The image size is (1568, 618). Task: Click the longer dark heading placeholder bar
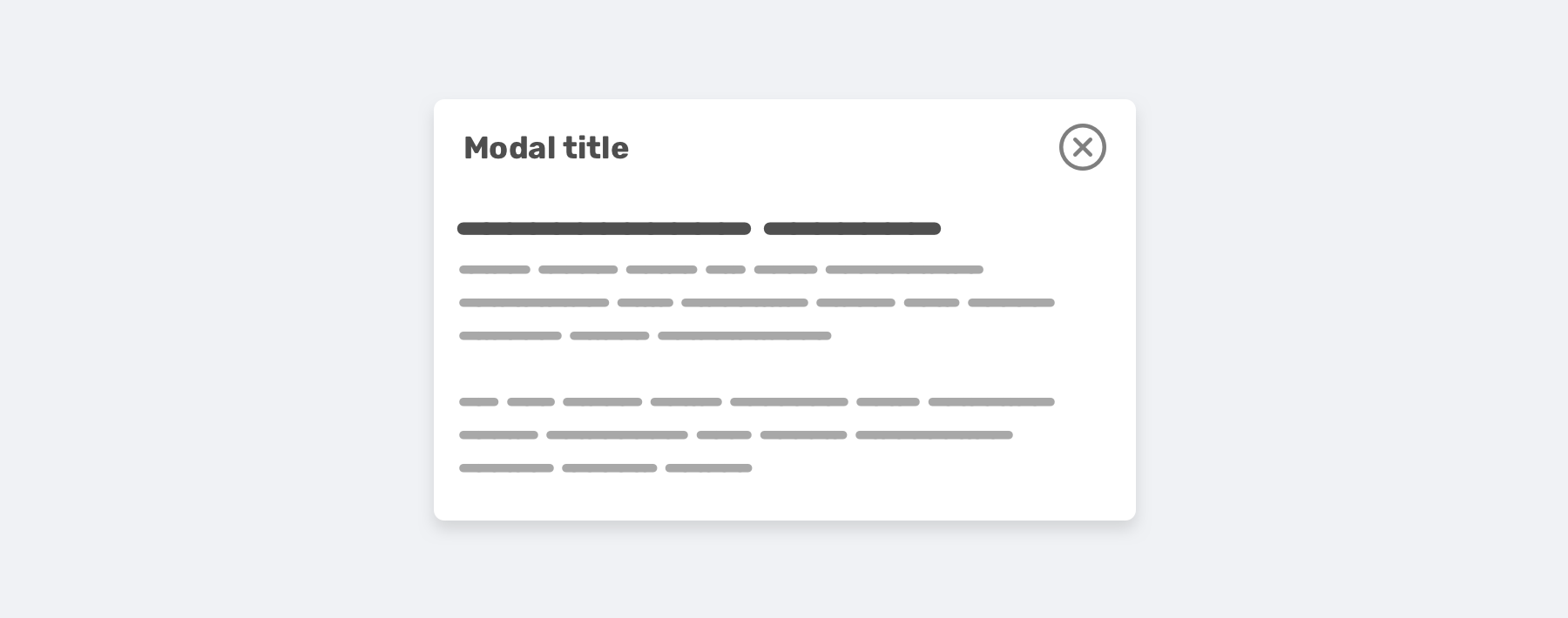click(x=604, y=229)
